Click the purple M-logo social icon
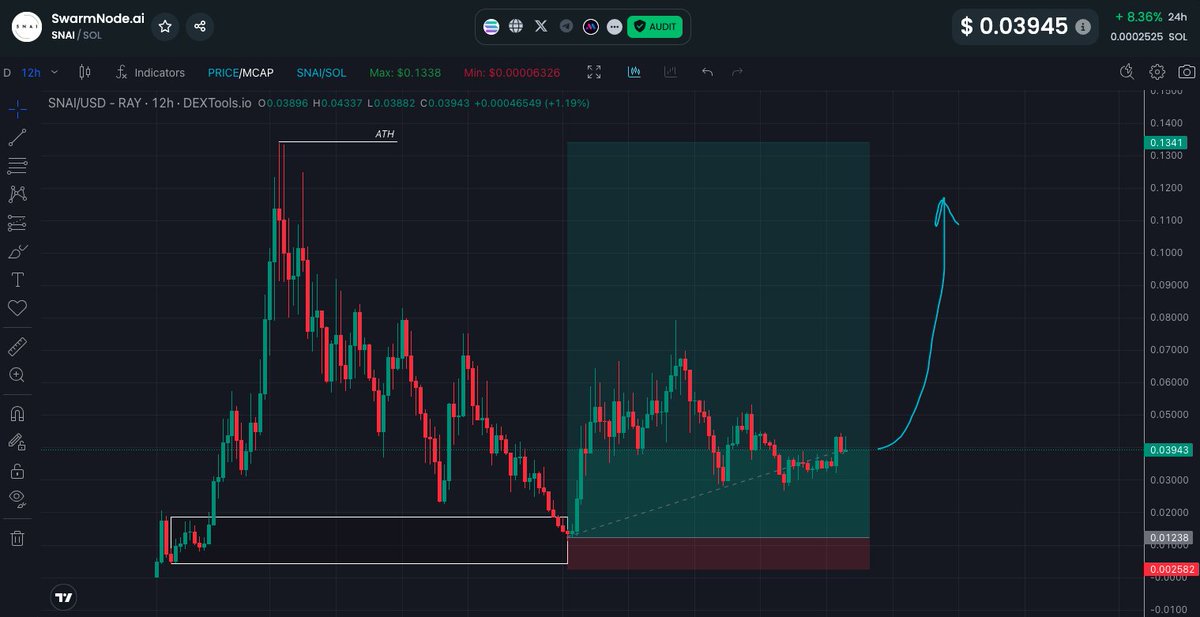1200x617 pixels. pos(591,27)
